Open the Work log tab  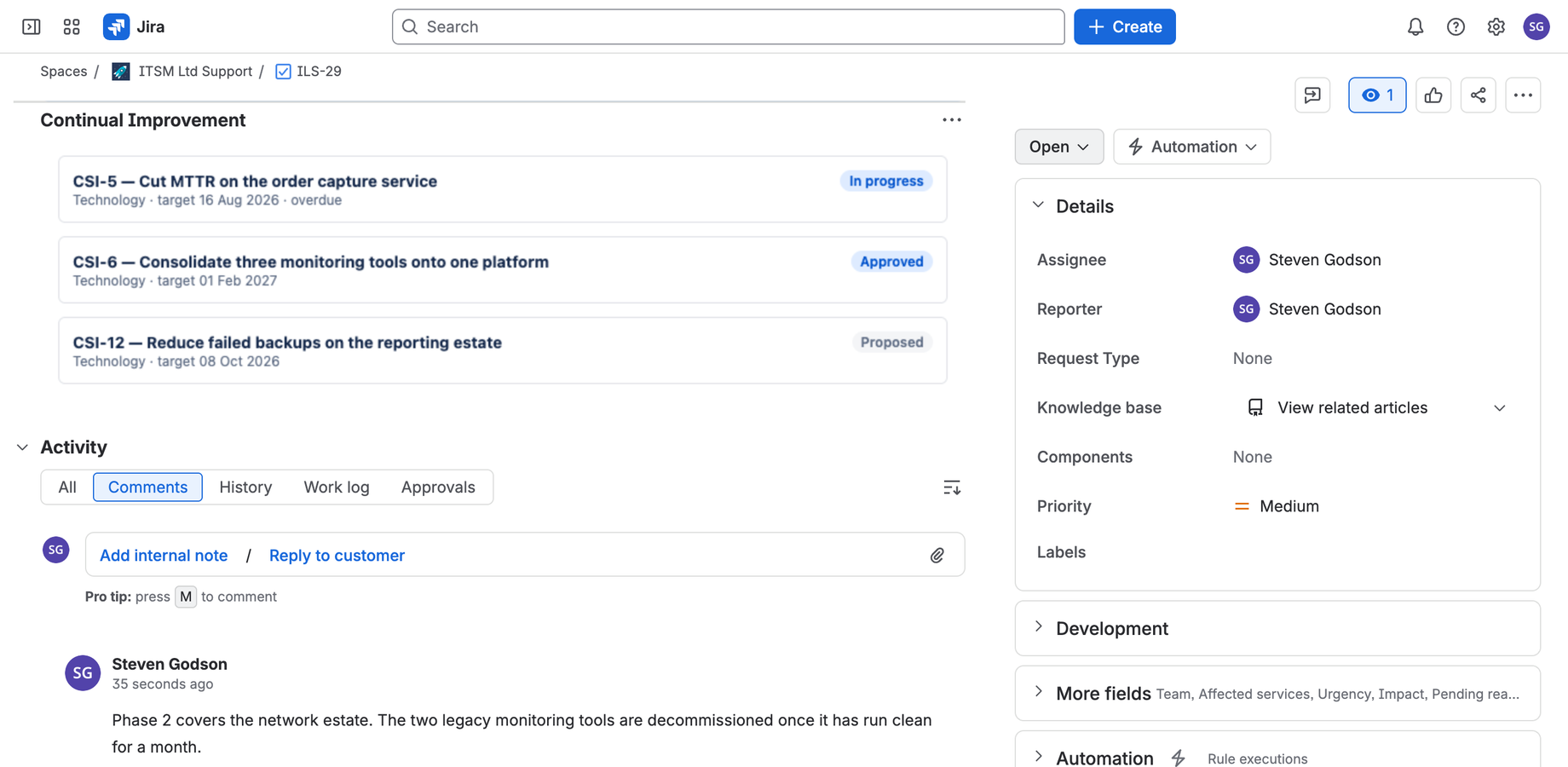pyautogui.click(x=337, y=487)
